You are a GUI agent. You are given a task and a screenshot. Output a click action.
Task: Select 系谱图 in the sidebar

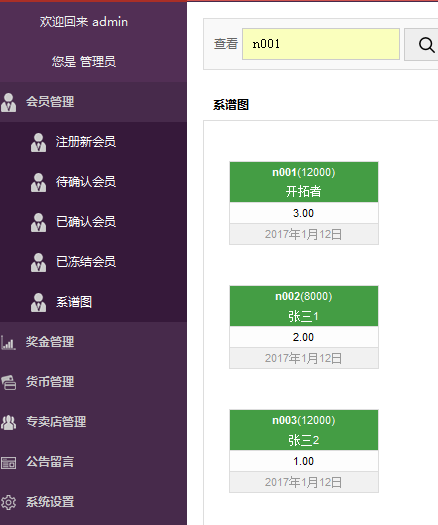pyautogui.click(x=93, y=302)
